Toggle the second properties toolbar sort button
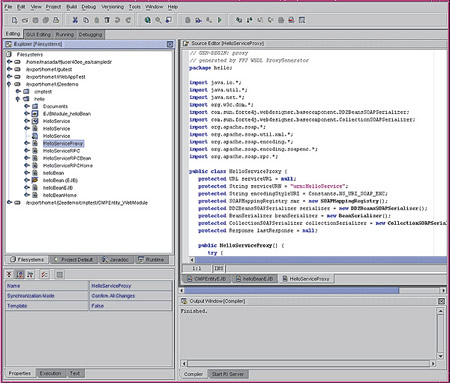Image resolution: width=450 pixels, height=383 pixels. pyautogui.click(x=30, y=274)
